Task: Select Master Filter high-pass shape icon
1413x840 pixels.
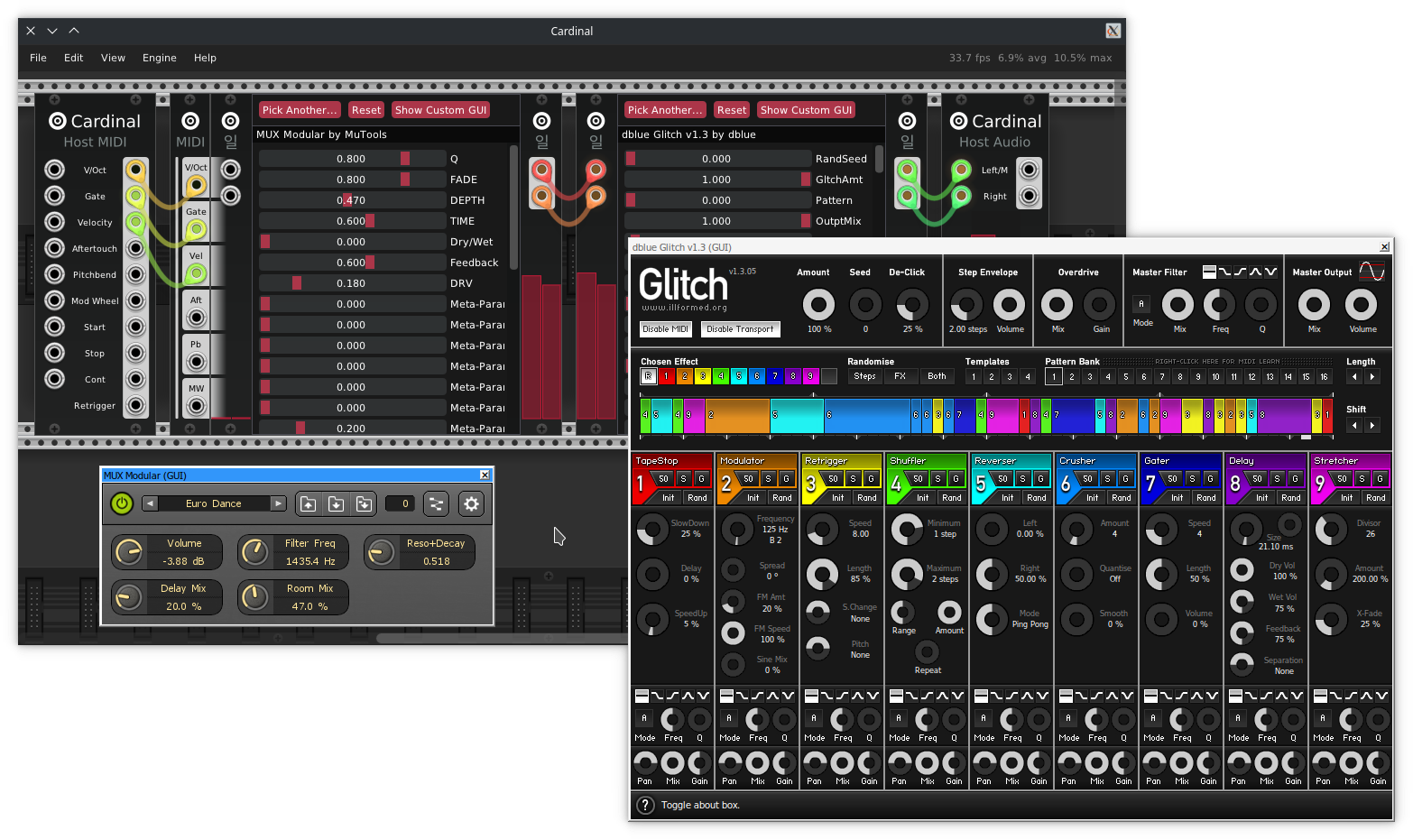Action: (1240, 272)
